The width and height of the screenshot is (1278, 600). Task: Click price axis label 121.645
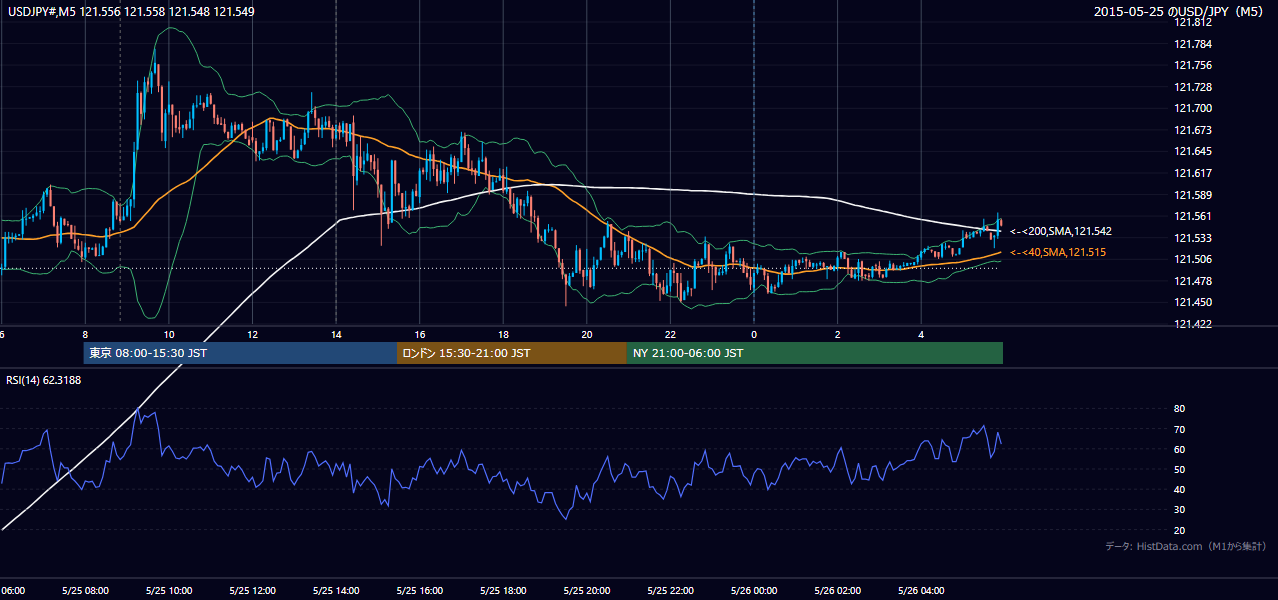(1193, 152)
